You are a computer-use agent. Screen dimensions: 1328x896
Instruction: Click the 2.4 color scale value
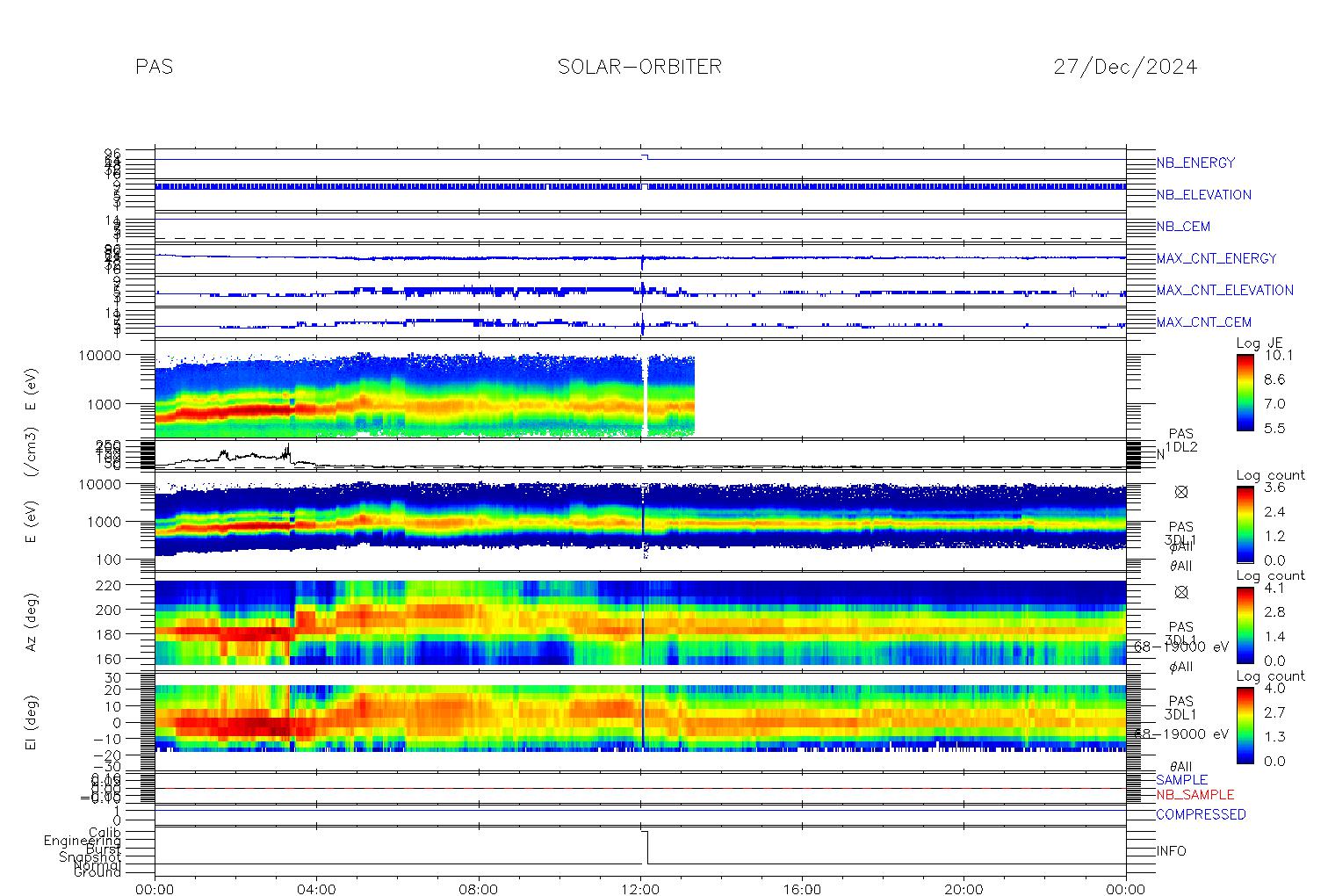tap(1274, 511)
